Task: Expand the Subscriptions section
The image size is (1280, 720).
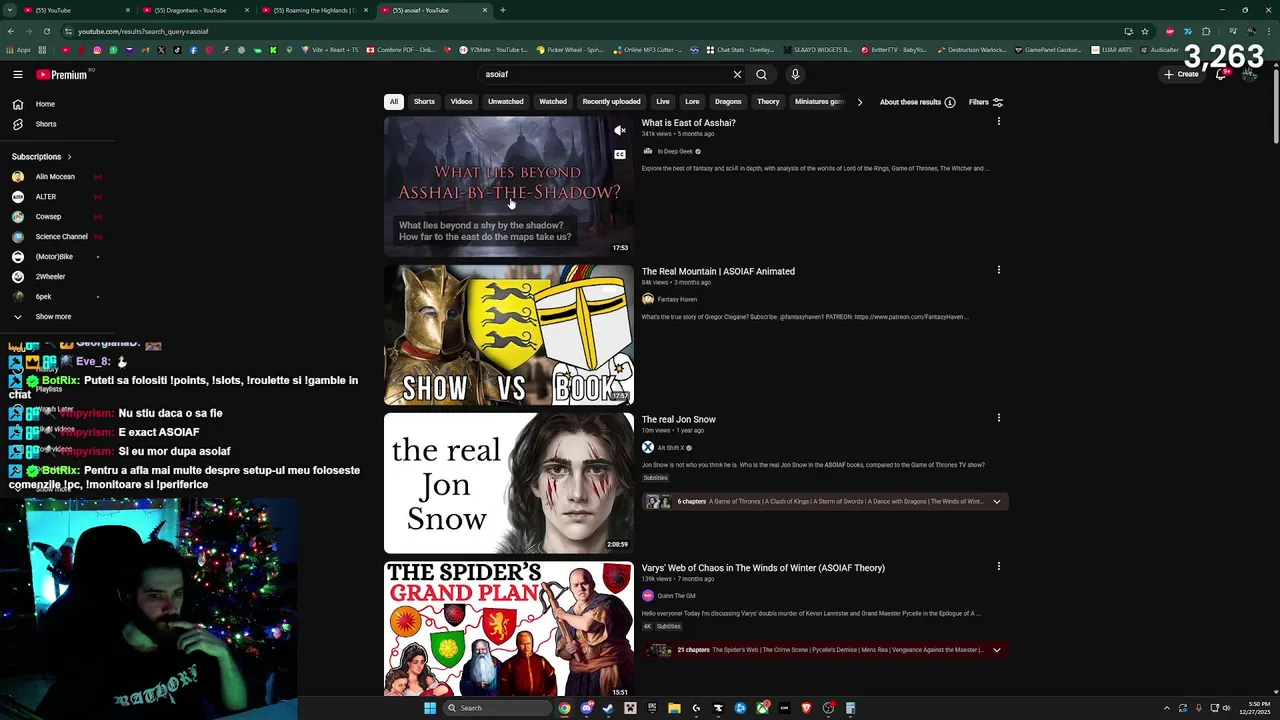Action: (x=42, y=157)
